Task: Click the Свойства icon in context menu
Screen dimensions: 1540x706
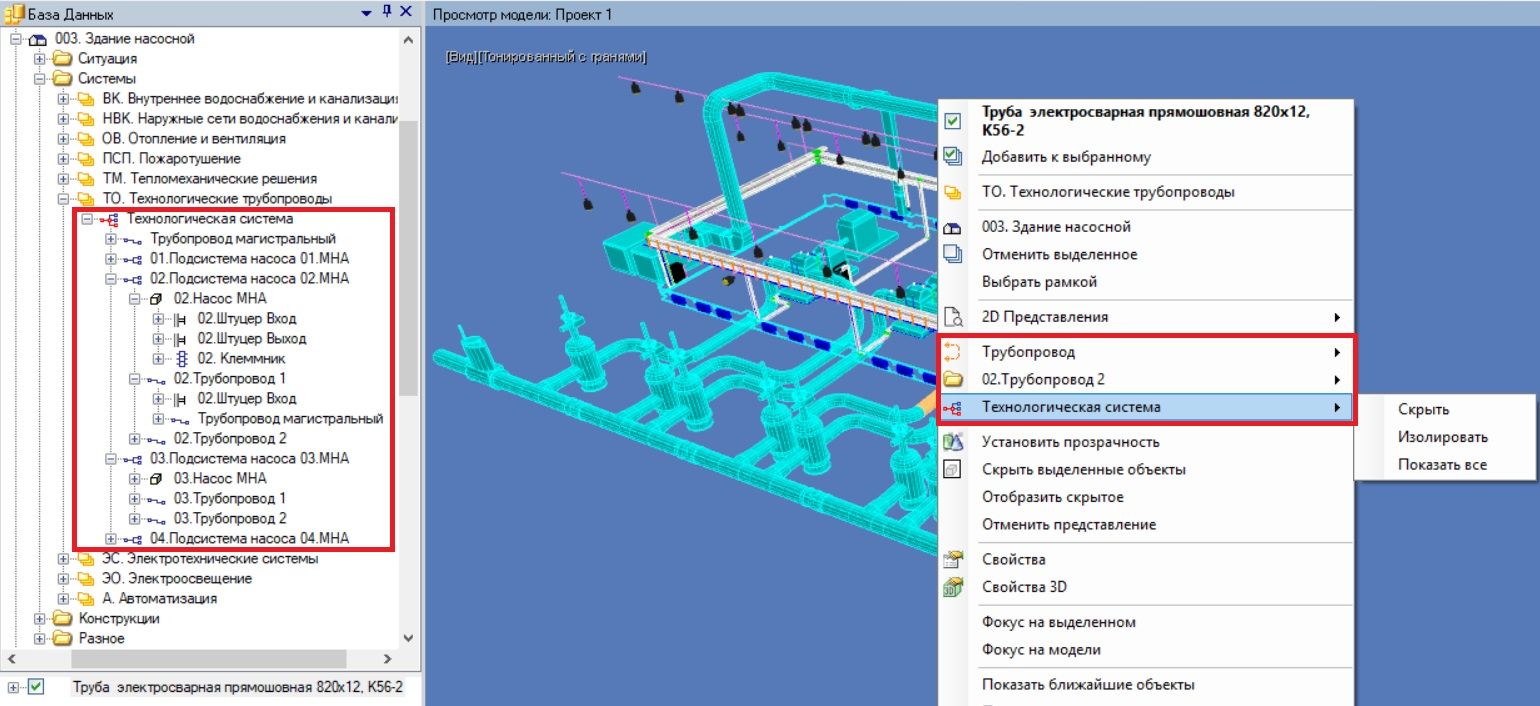Action: tap(953, 560)
